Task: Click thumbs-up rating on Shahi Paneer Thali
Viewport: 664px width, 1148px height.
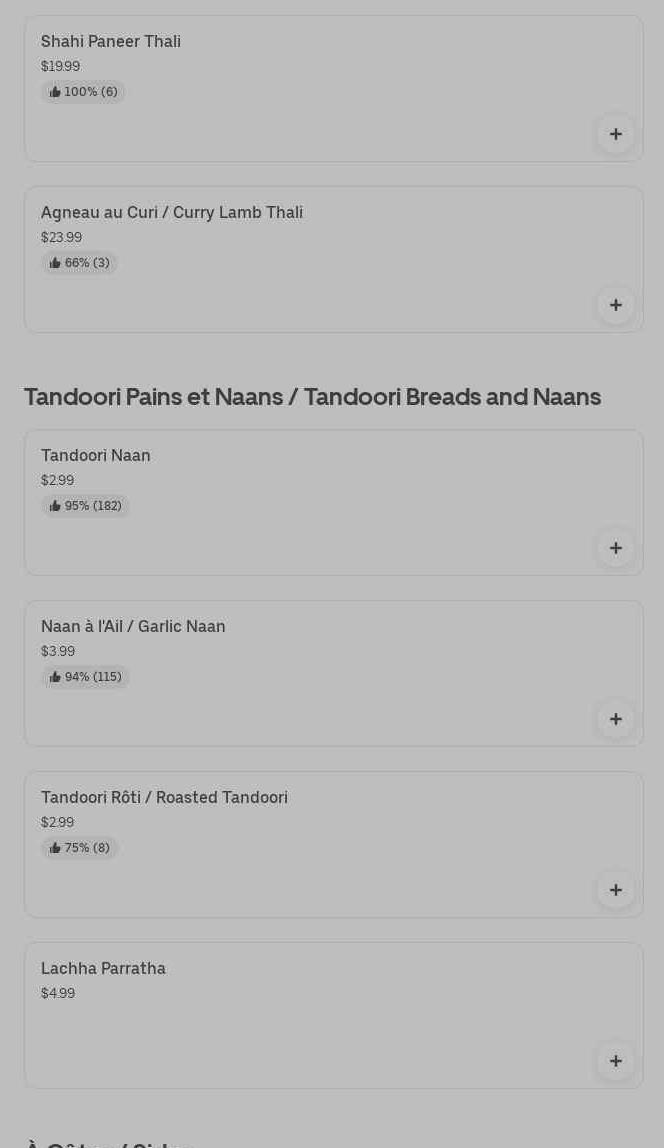Action: pos(83,92)
